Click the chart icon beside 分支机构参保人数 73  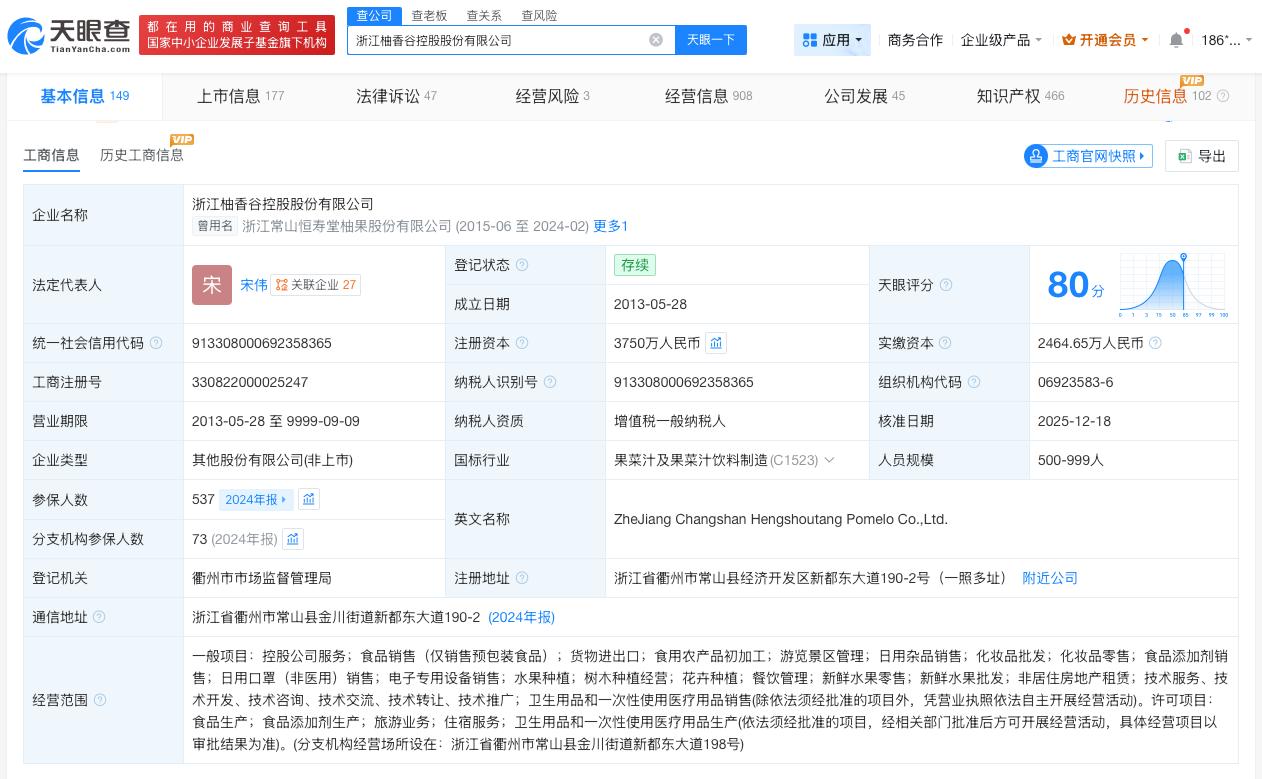292,539
